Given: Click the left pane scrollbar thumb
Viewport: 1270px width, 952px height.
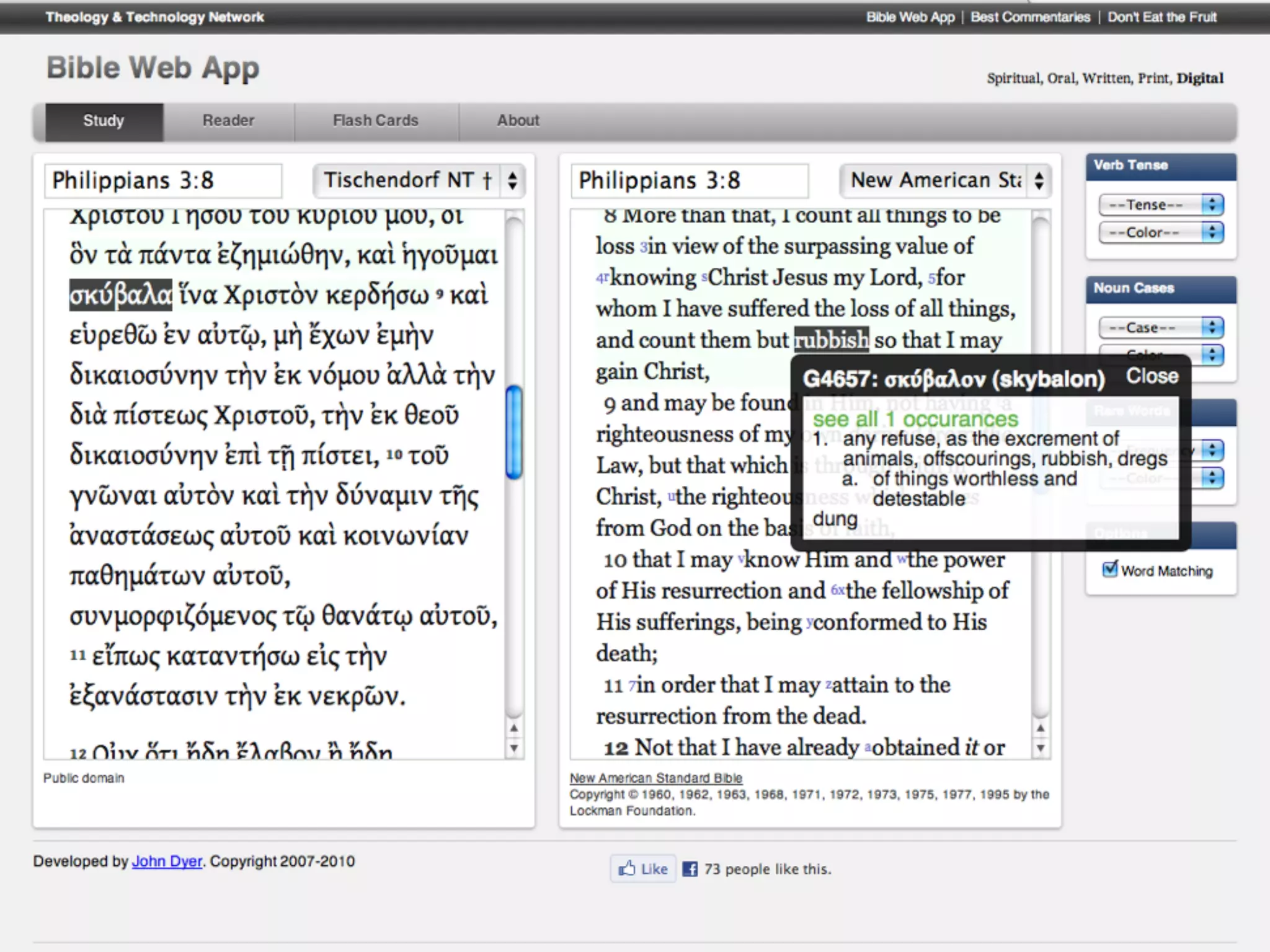Looking at the screenshot, I should coord(514,432).
